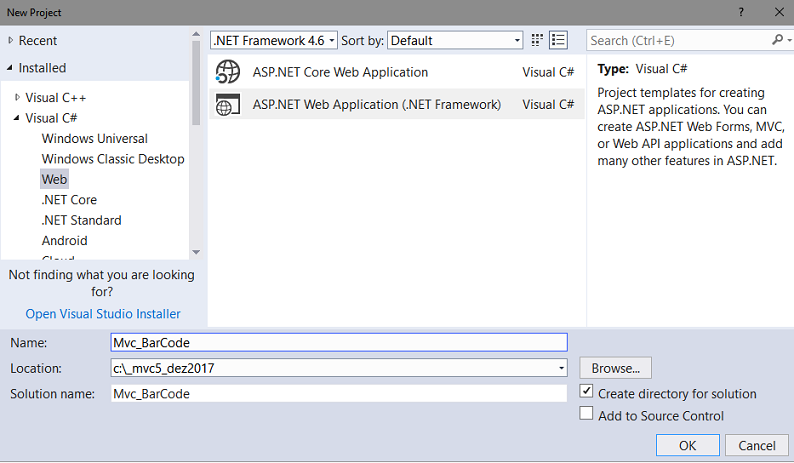Click the OK button
The width and height of the screenshot is (794, 463).
tap(688, 445)
